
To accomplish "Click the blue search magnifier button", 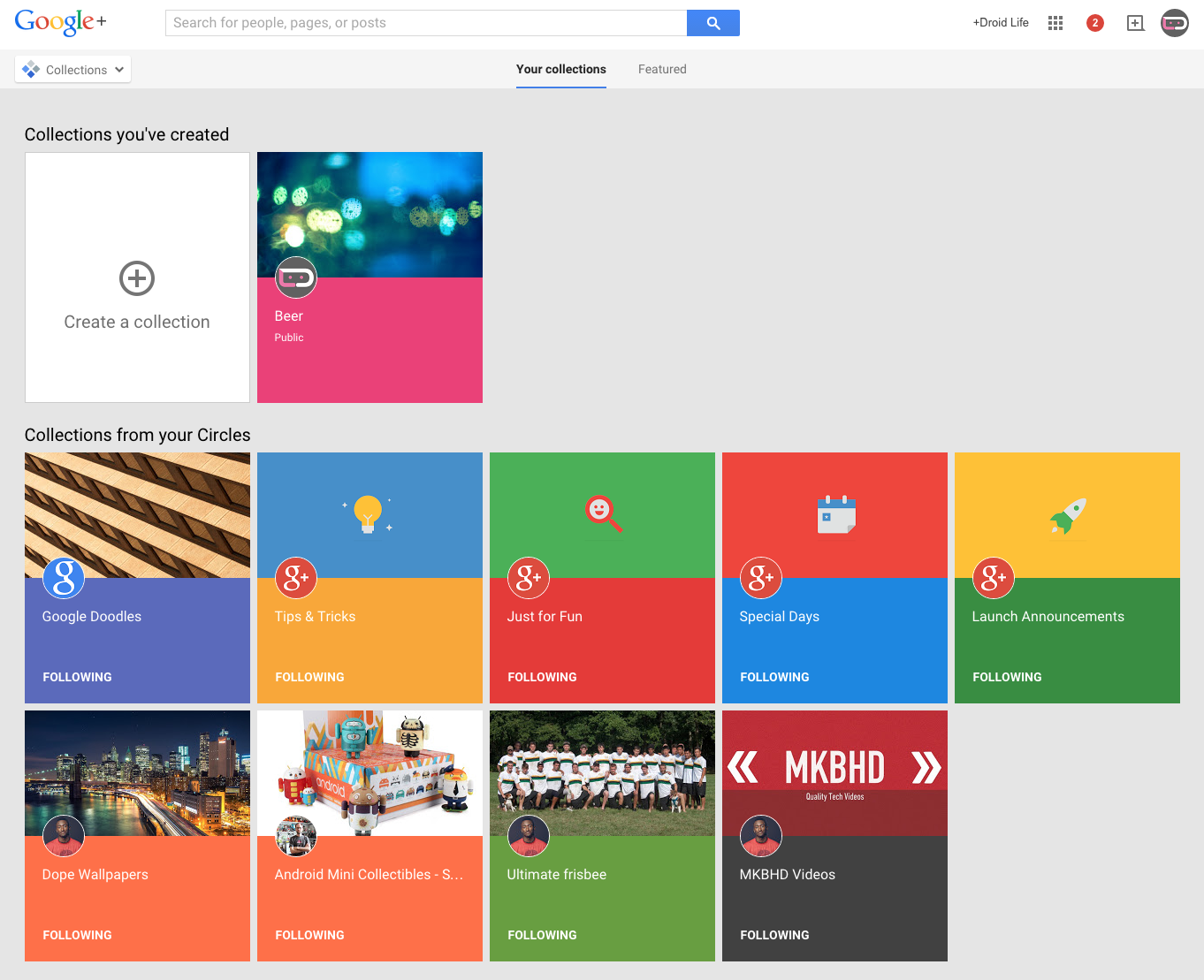I will pyautogui.click(x=712, y=23).
